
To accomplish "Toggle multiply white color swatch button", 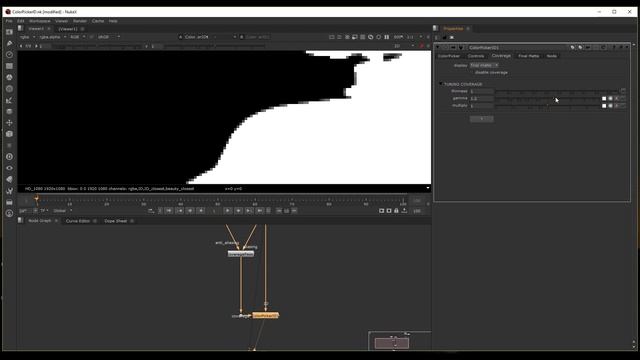I will point(604,106).
